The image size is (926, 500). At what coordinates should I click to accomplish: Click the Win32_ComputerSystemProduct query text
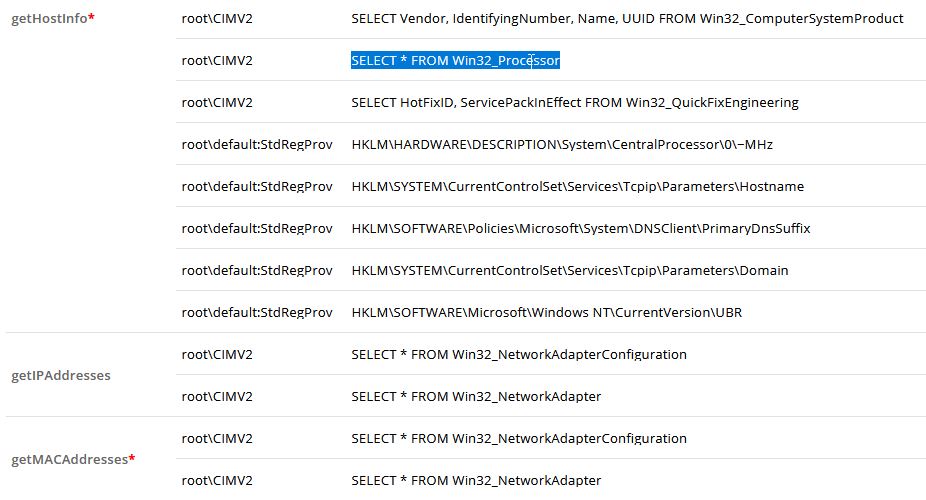click(627, 19)
